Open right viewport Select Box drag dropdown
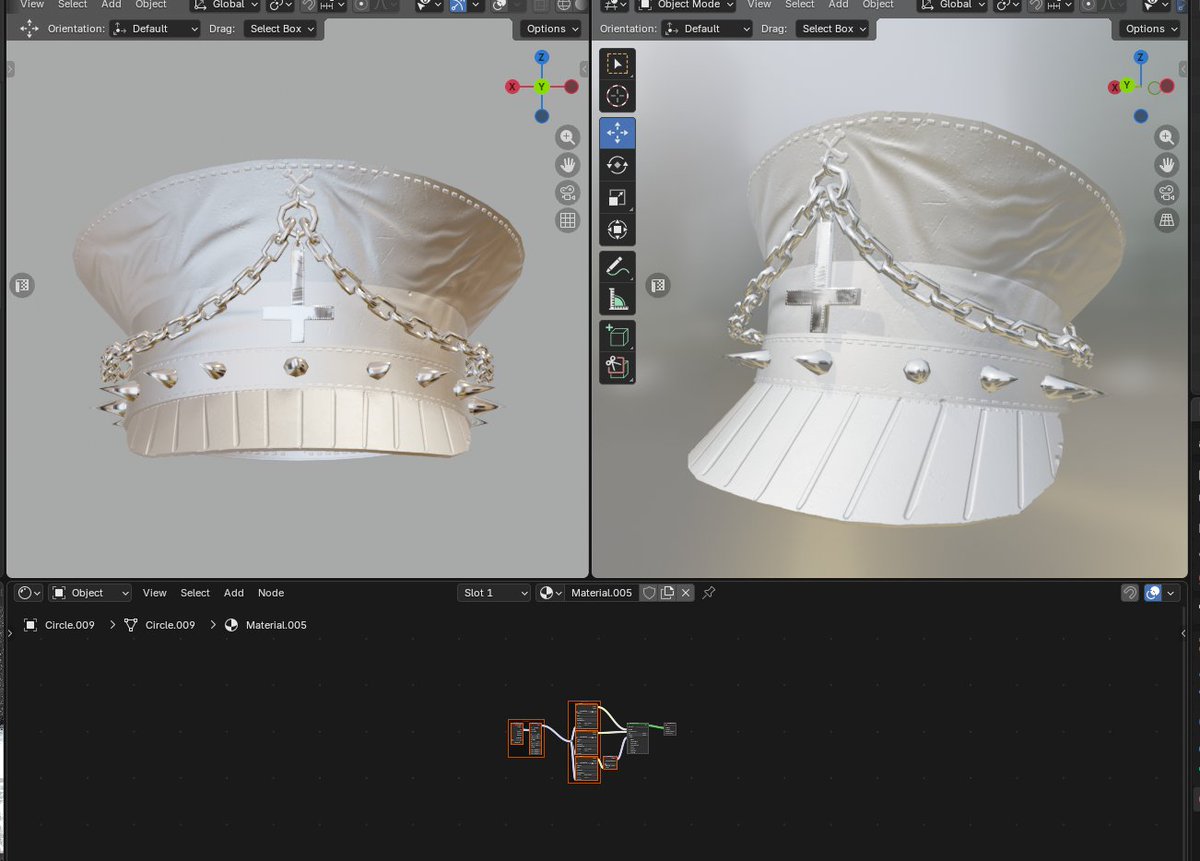The image size is (1200, 861). 834,29
